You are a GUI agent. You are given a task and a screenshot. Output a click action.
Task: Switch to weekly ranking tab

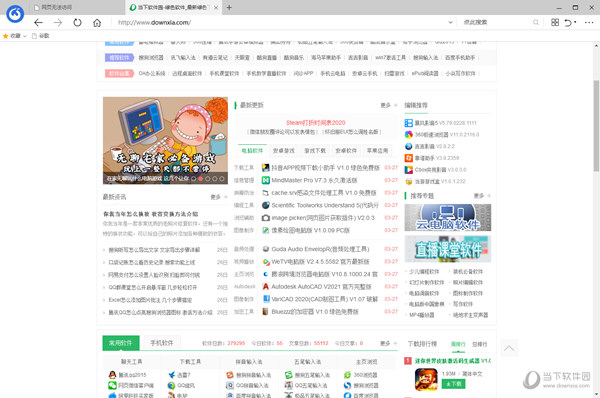[458, 344]
